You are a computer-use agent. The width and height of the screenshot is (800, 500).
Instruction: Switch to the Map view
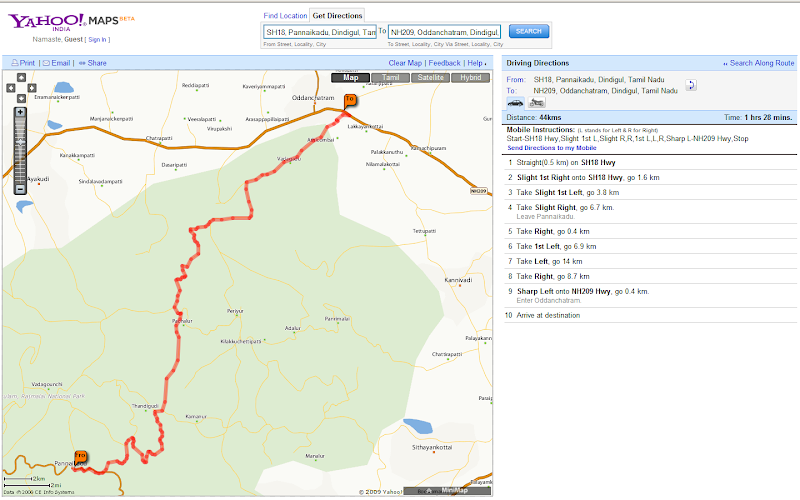tap(351, 78)
